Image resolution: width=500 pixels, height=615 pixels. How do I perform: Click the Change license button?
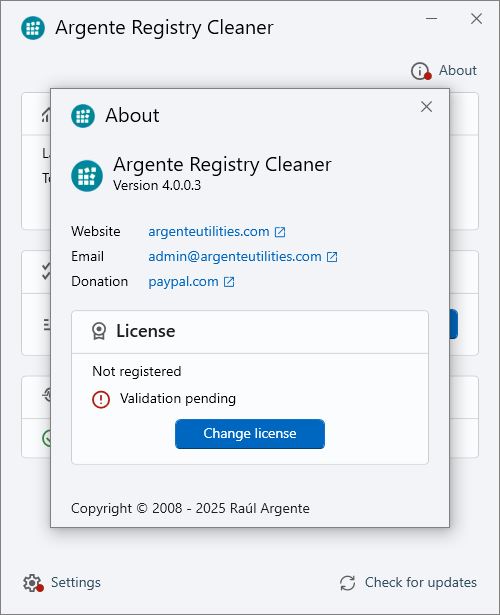[250, 434]
